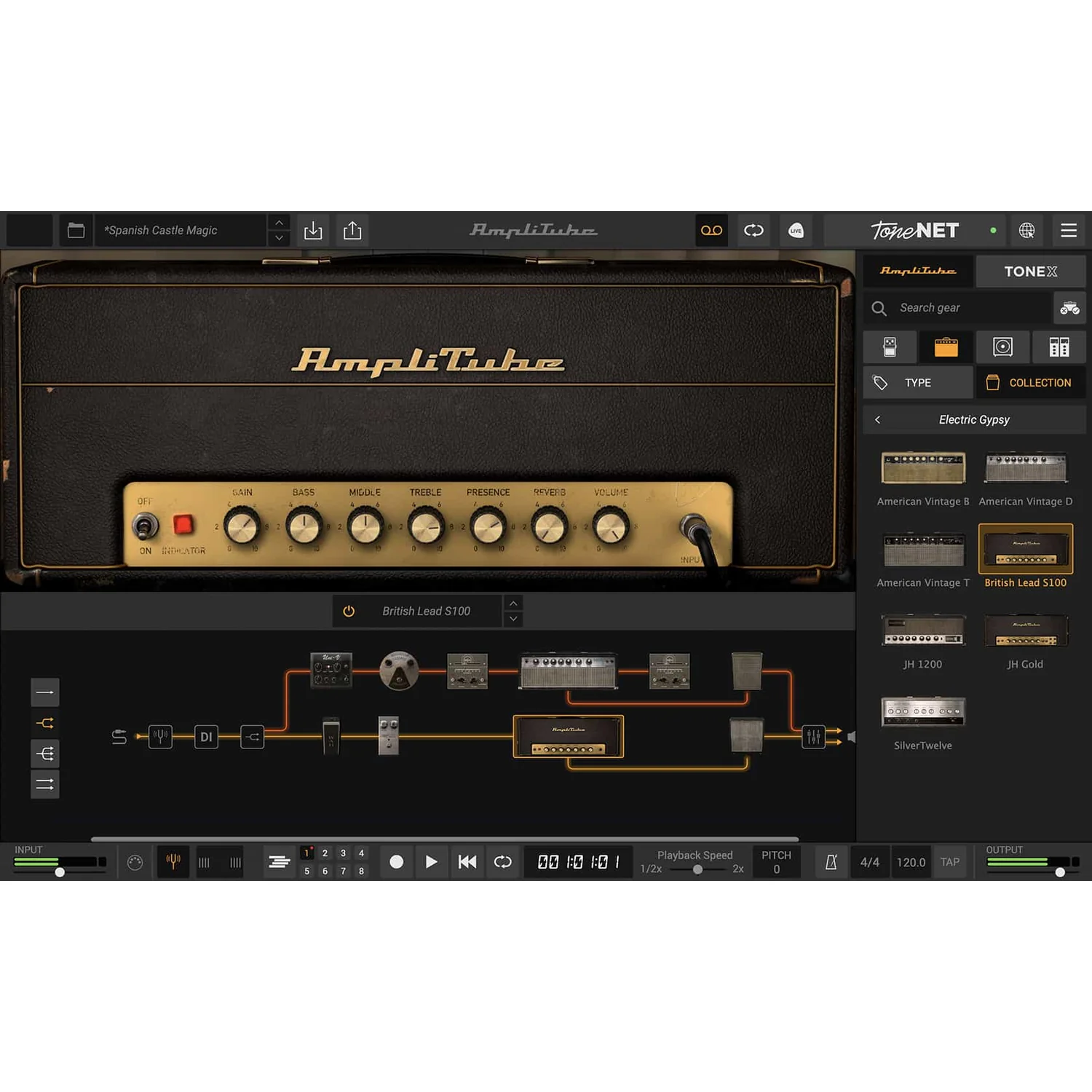
Task: Toggle the input level knob icon
Action: pos(135,863)
